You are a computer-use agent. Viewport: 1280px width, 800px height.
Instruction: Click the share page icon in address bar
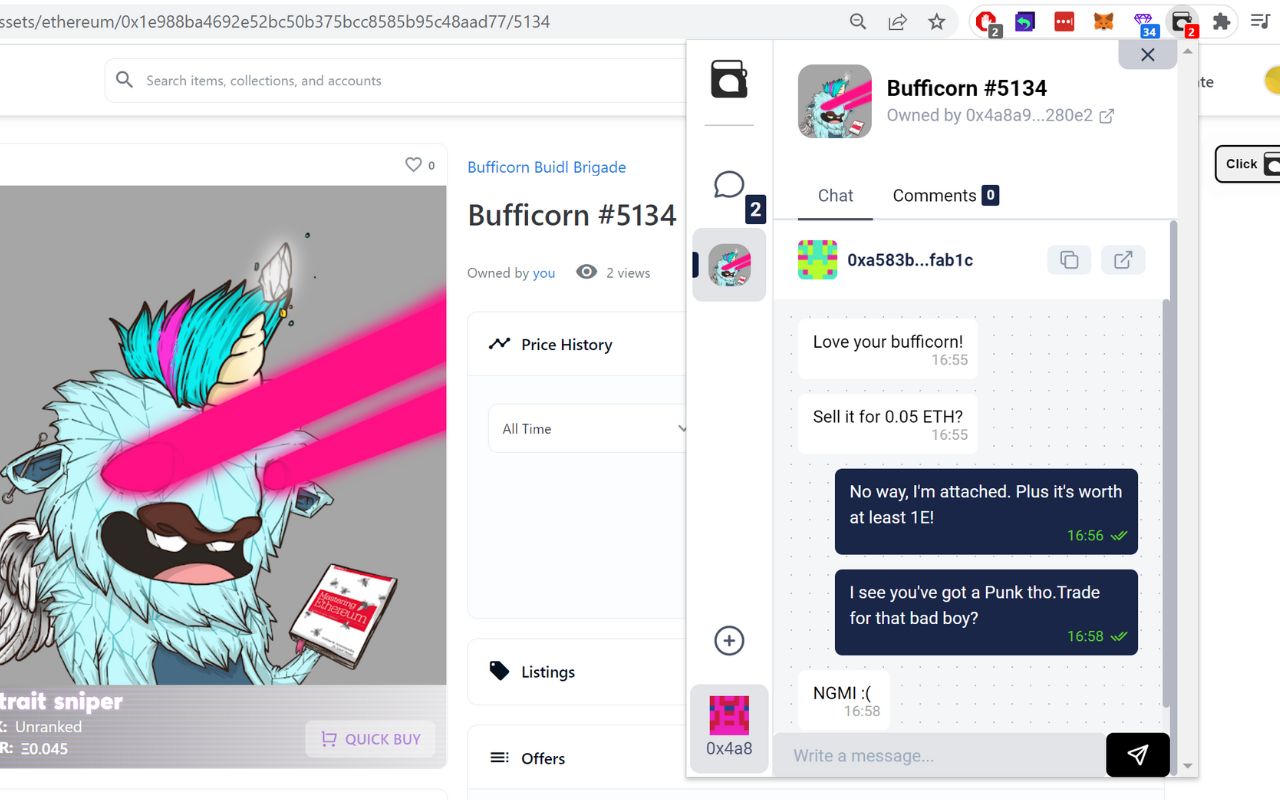(x=897, y=21)
